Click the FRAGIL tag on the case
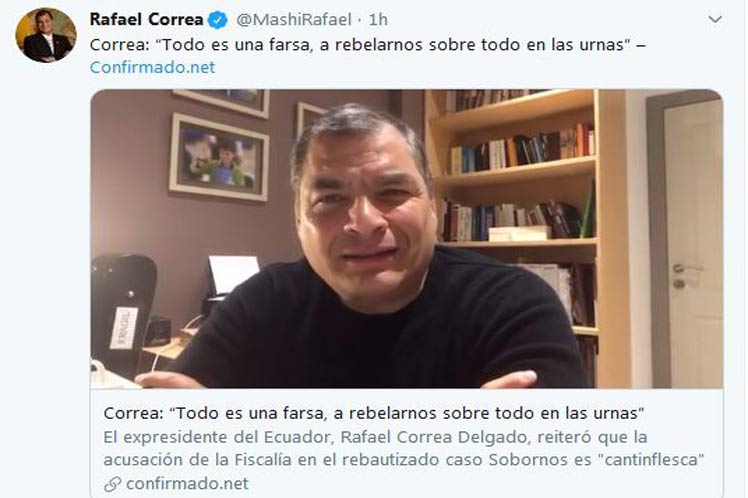This screenshot has width=748, height=498. pyautogui.click(x=124, y=327)
